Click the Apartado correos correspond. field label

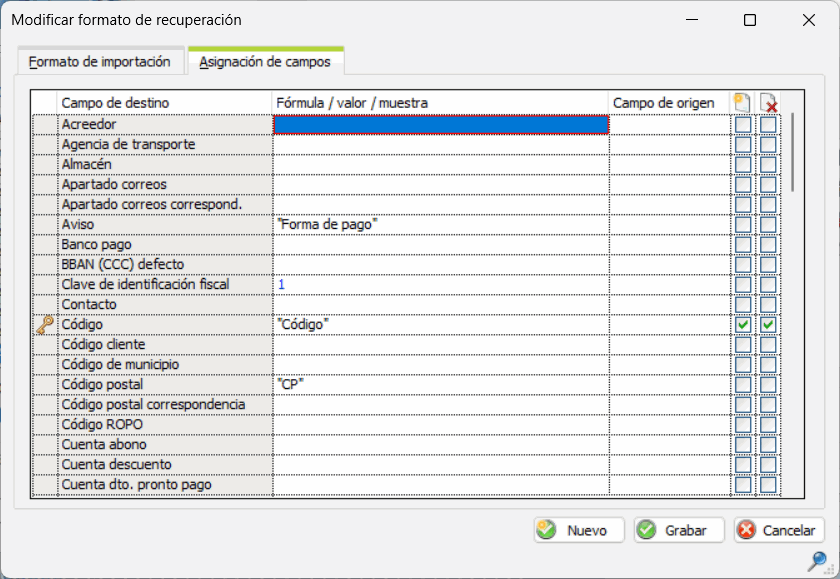point(152,205)
